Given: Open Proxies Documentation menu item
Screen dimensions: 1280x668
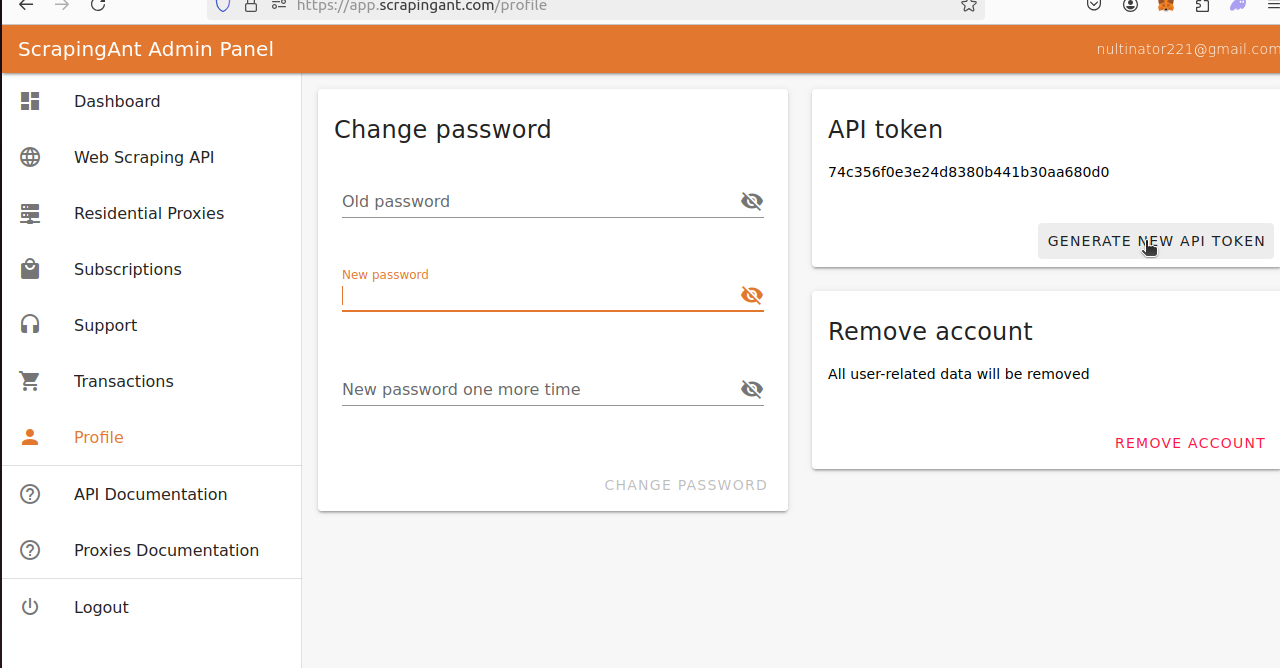Looking at the screenshot, I should pyautogui.click(x=166, y=550).
